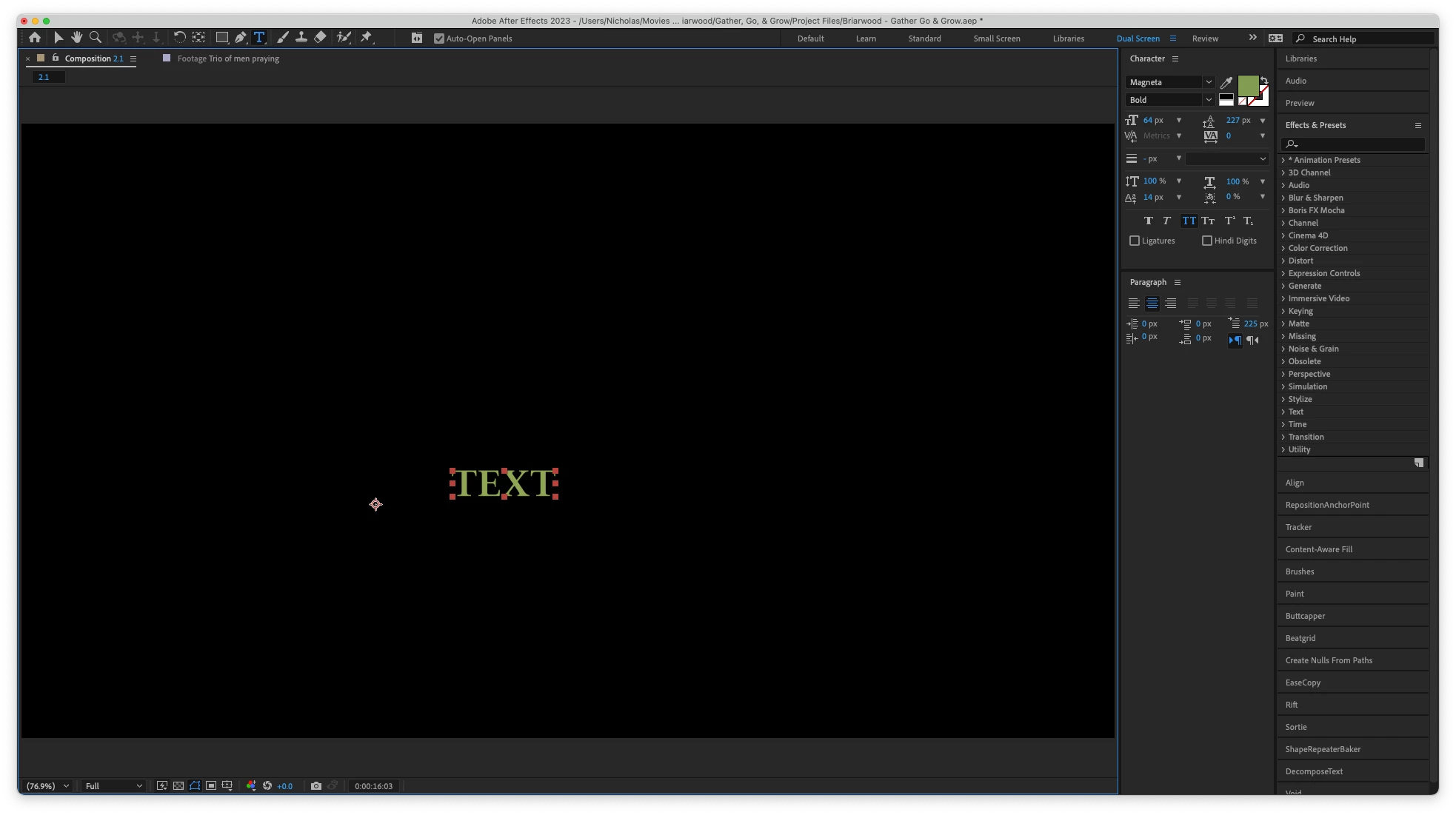Screen dimensions: 1456x815
Task: Click the green fill color swatch
Action: 1247,85
